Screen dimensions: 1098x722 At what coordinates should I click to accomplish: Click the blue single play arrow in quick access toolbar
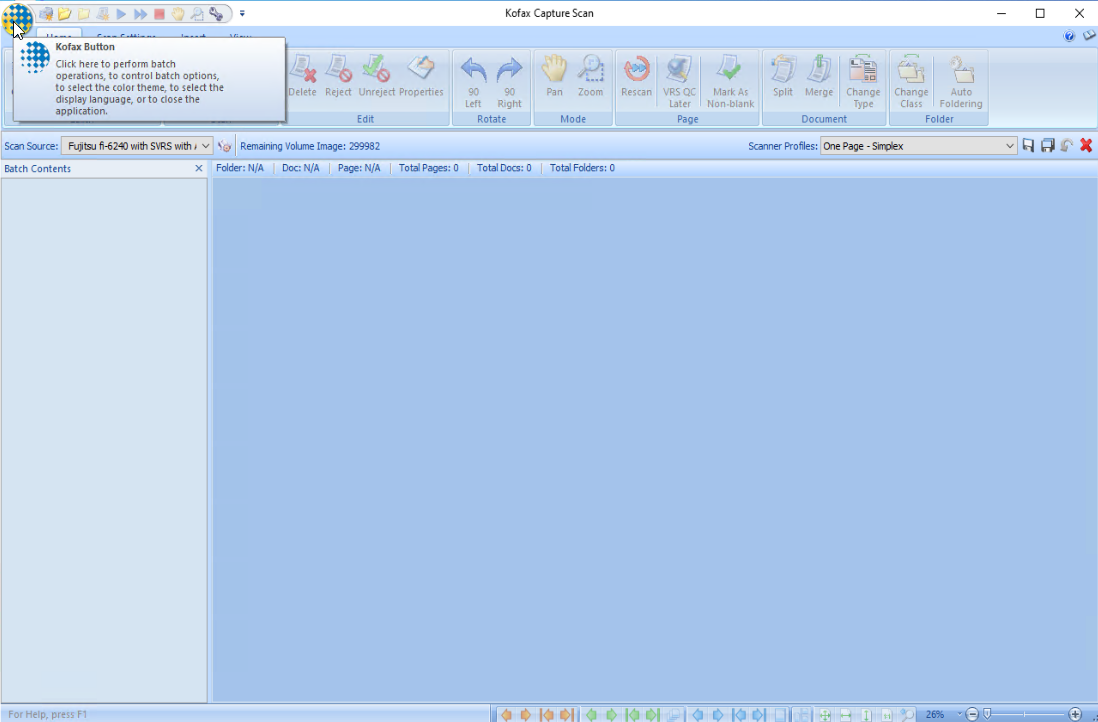[121, 13]
